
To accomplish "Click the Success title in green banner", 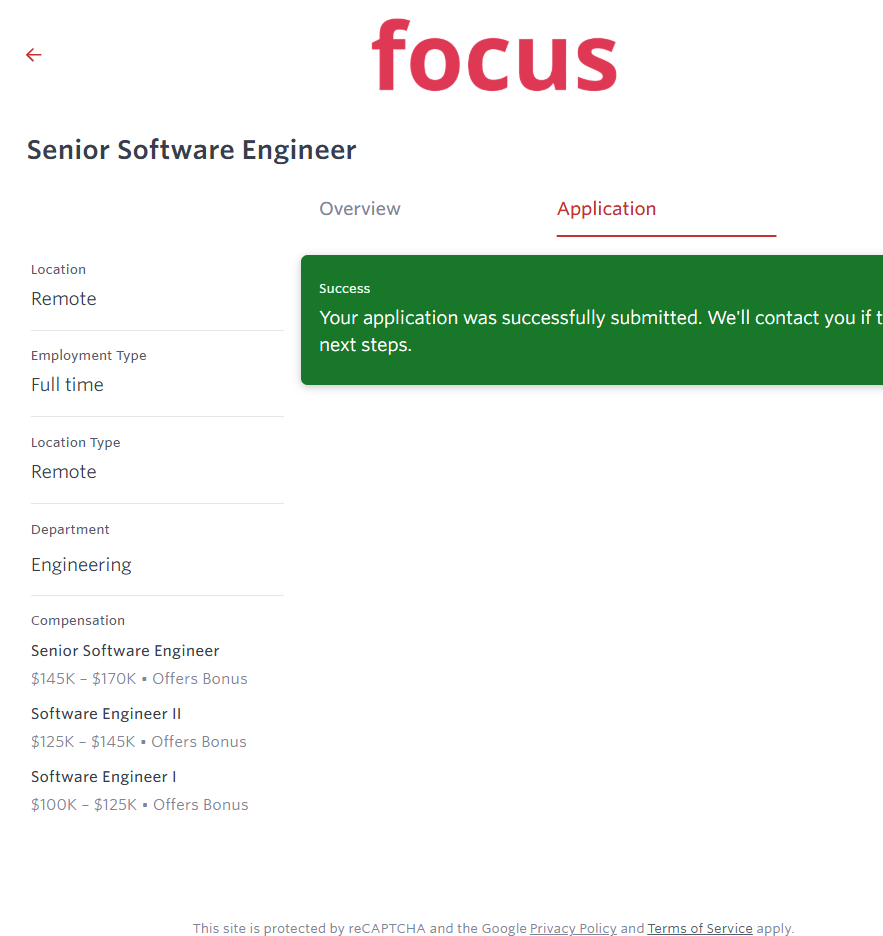I will (x=344, y=289).
